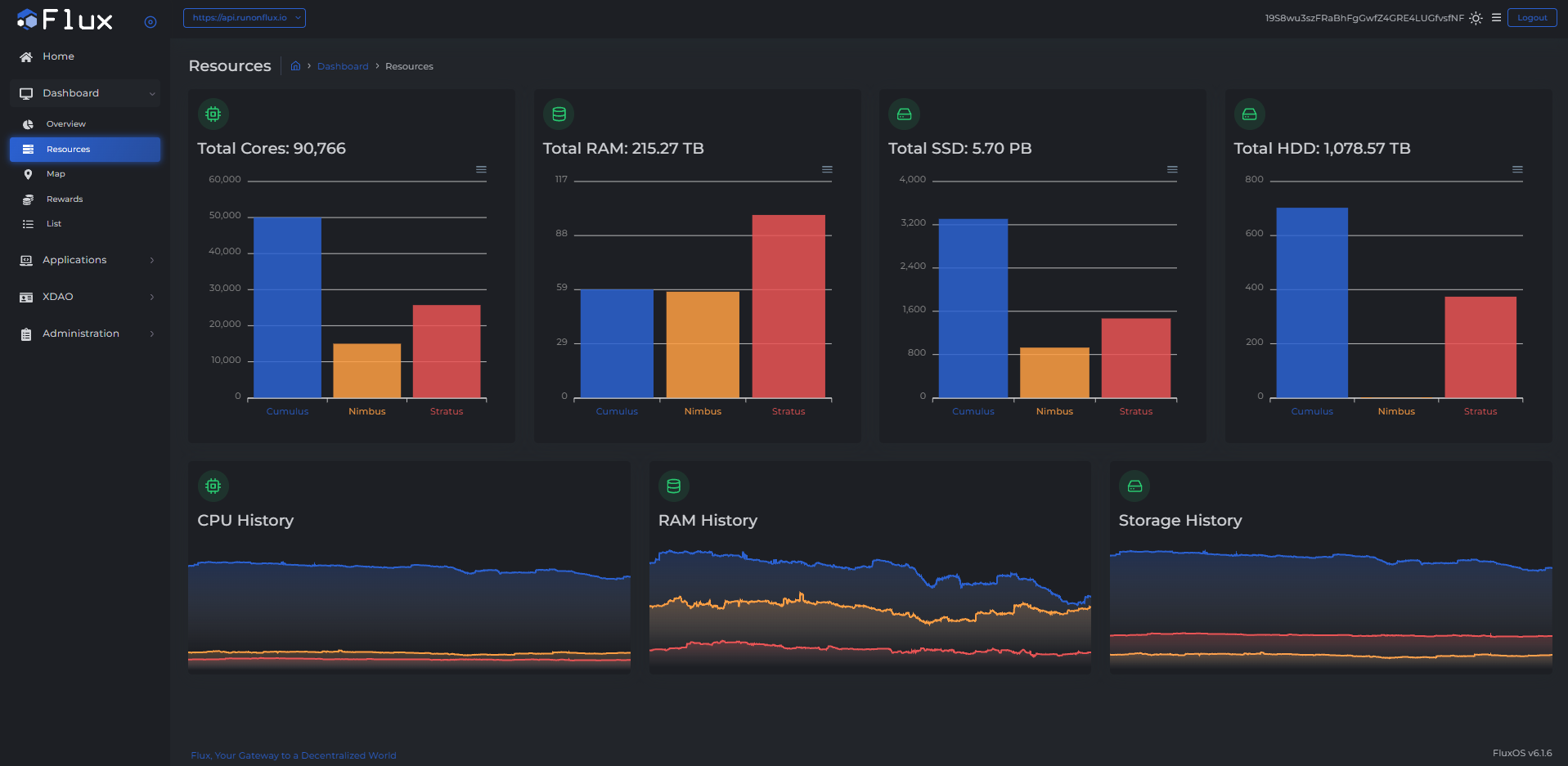This screenshot has width=1568, height=766.
Task: Open Total Cores chart options menu
Action: (481, 169)
